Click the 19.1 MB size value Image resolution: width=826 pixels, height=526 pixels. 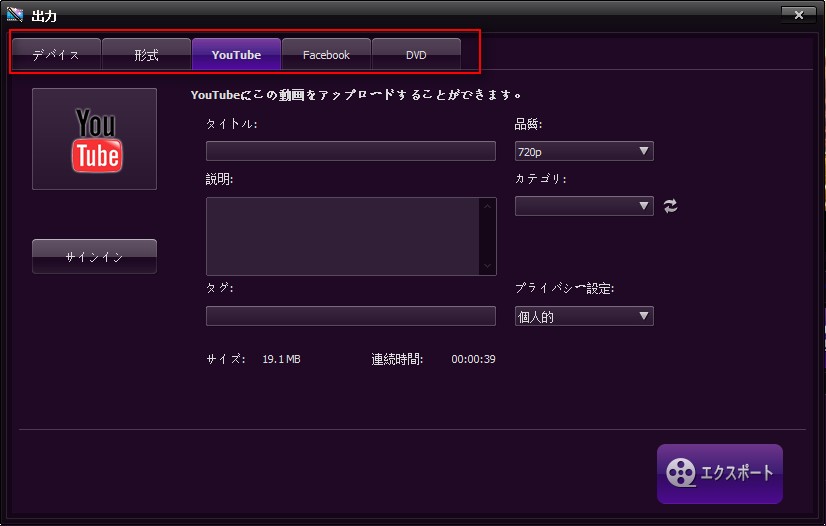pos(281,359)
